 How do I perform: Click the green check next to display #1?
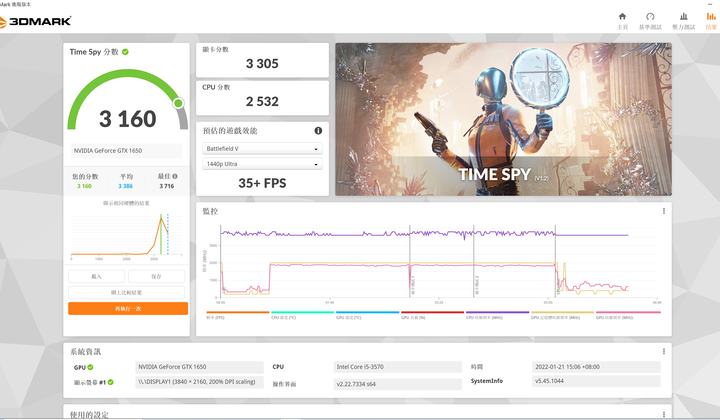pyautogui.click(x=111, y=382)
